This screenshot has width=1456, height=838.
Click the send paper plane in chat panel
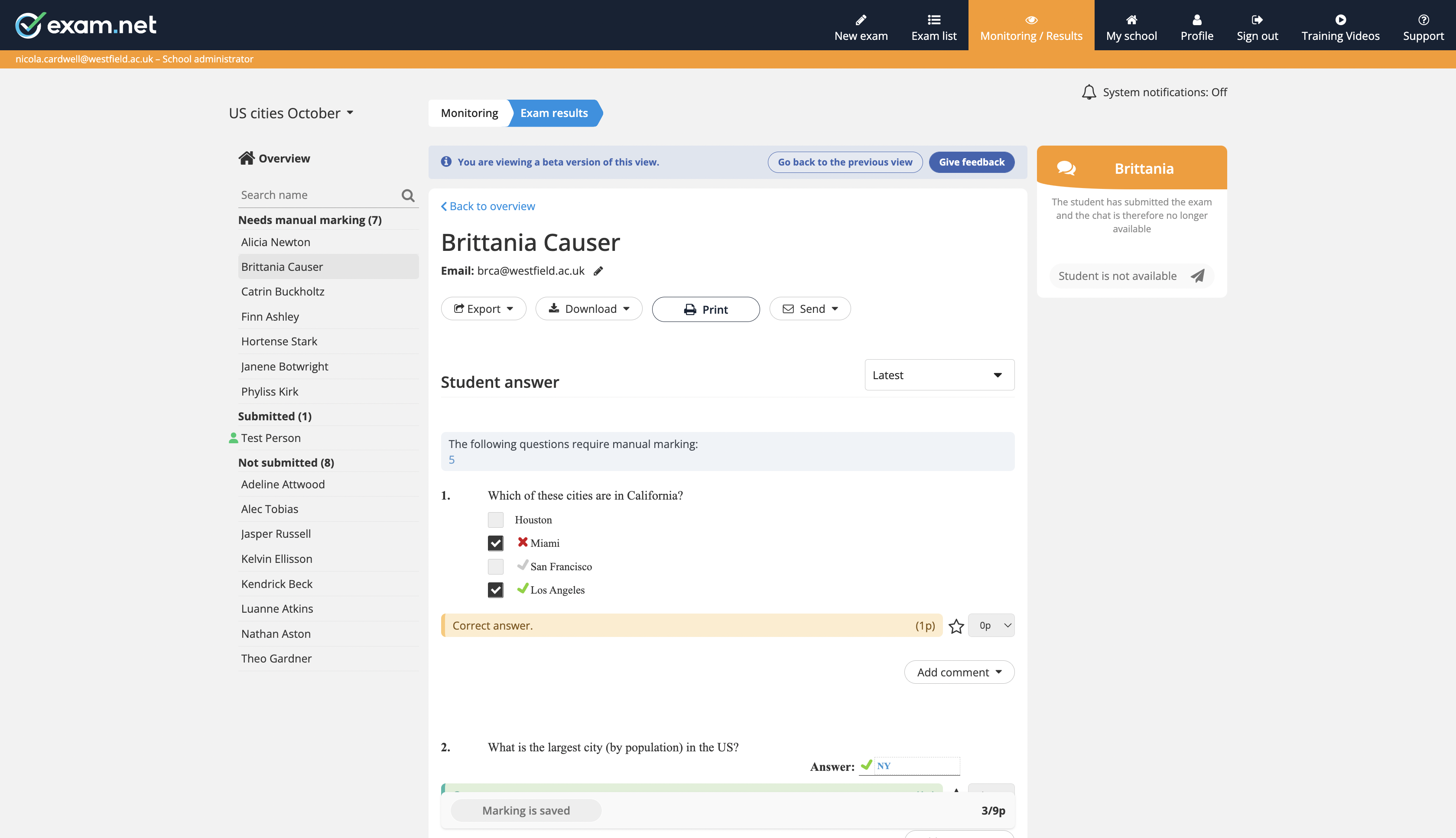pyautogui.click(x=1198, y=276)
